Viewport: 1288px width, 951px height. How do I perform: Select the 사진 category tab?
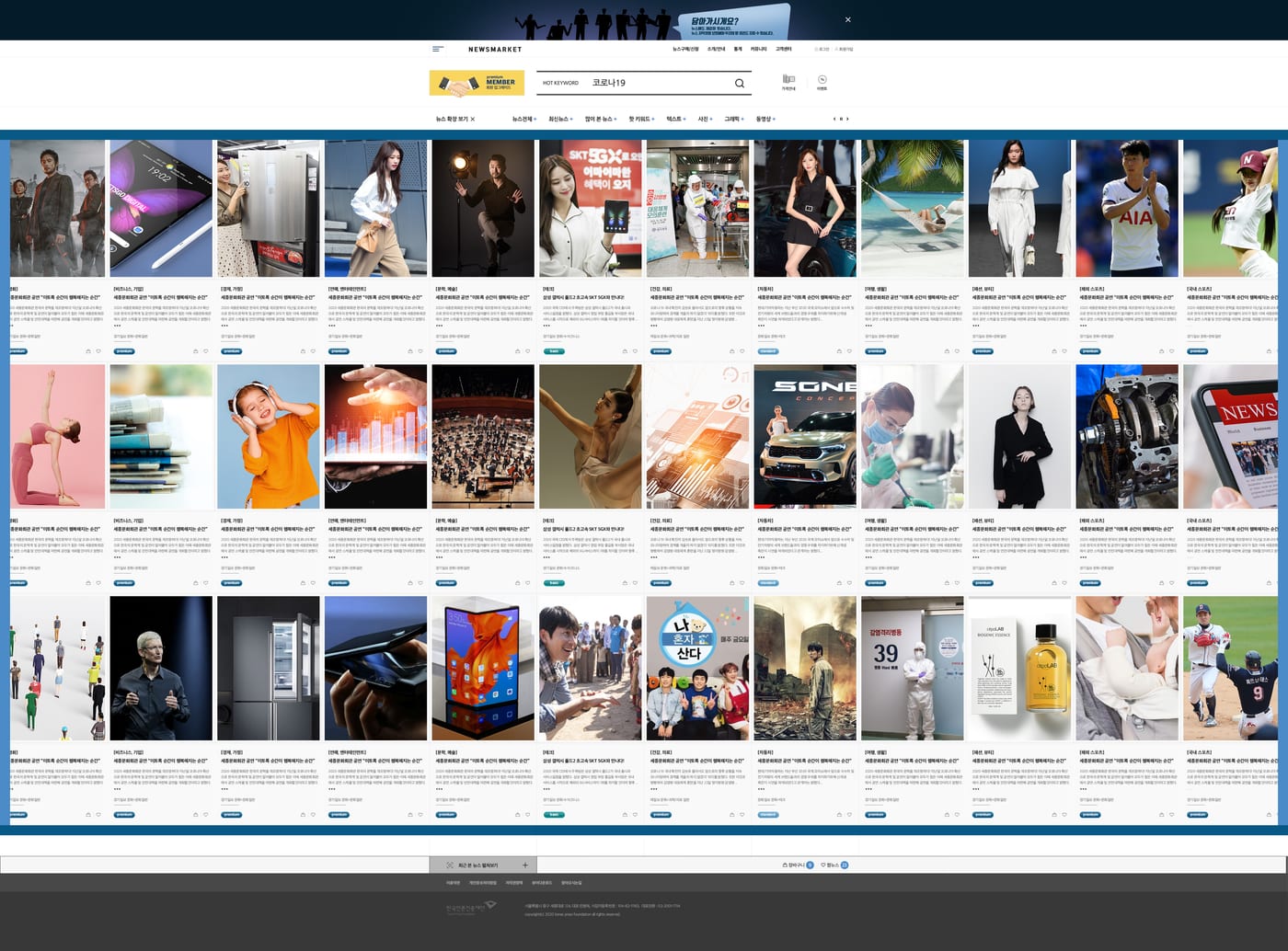click(705, 119)
